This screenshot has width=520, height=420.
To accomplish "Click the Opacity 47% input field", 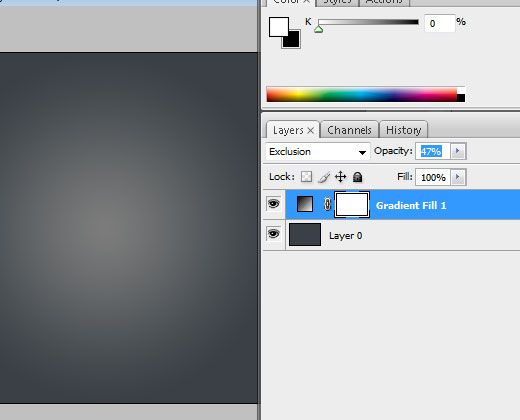I will coord(432,151).
